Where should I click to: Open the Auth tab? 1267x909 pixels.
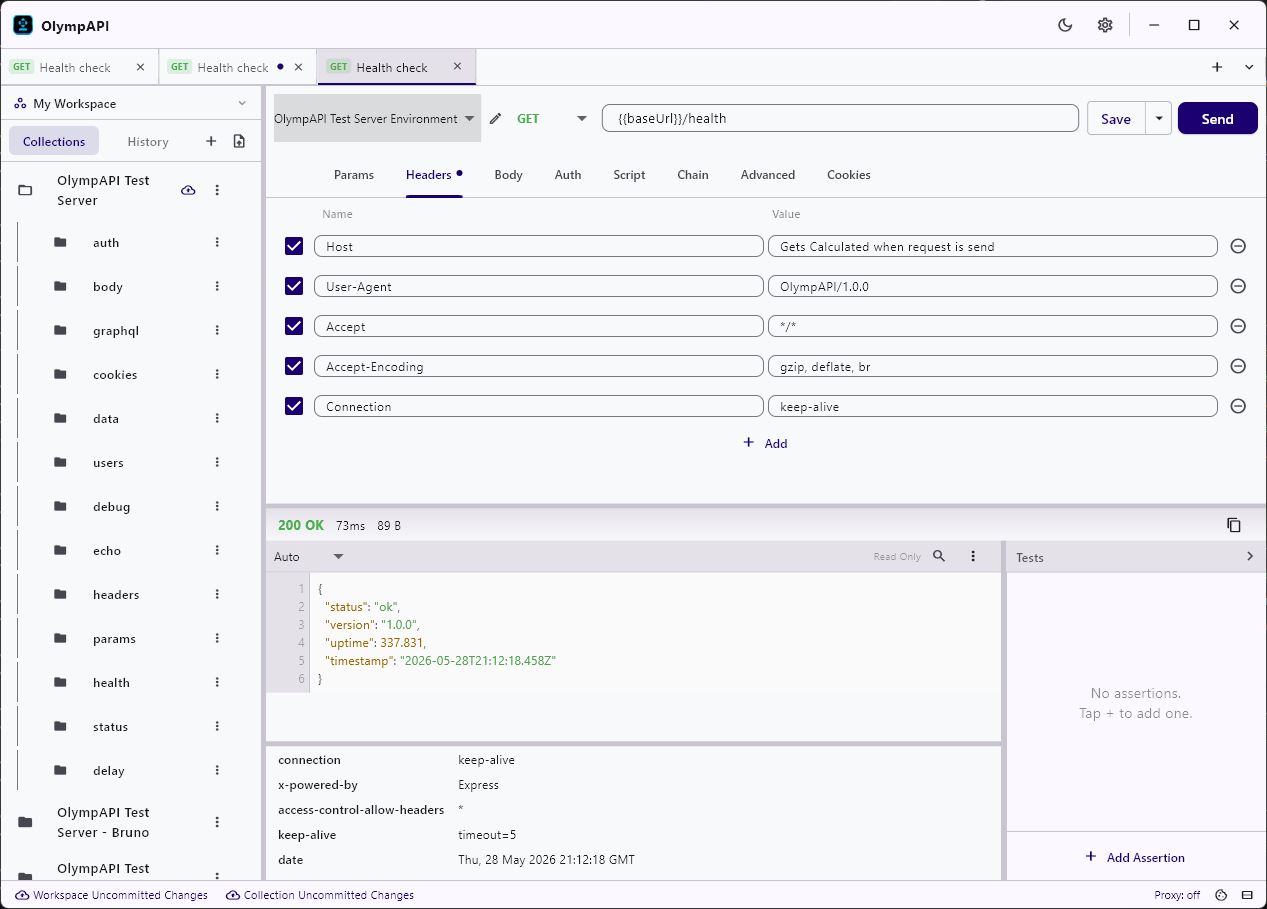568,175
